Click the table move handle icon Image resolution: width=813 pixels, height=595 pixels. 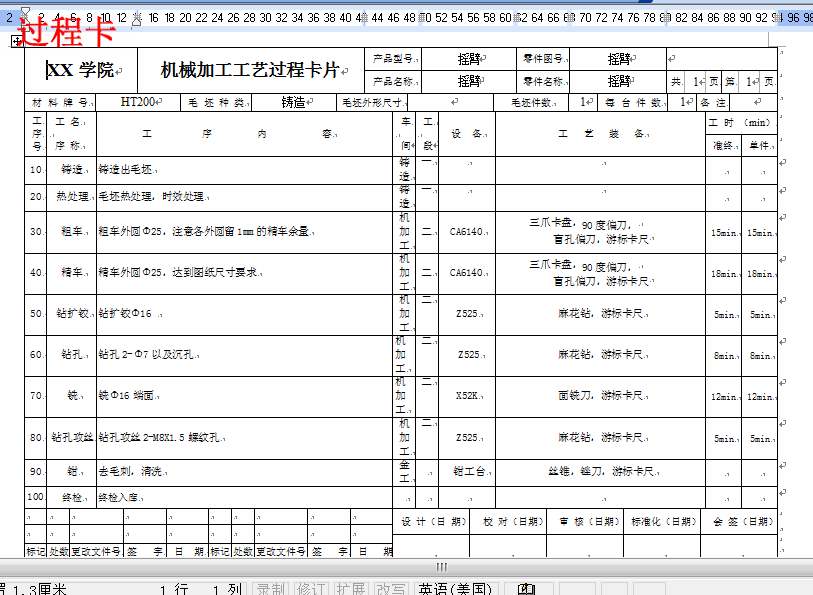[x=17, y=42]
